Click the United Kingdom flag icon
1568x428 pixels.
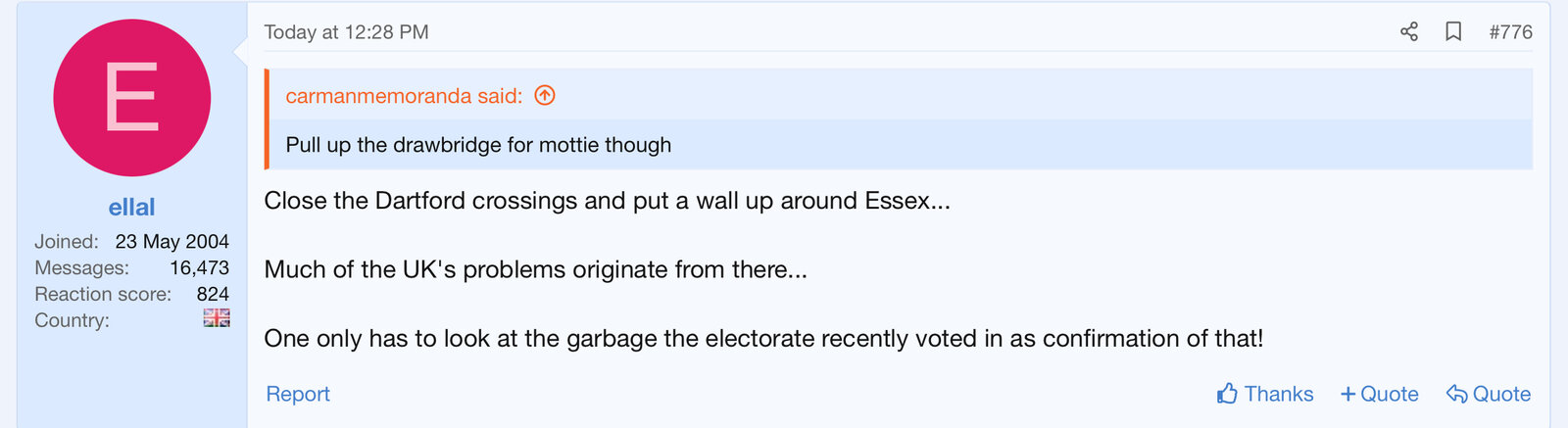[x=217, y=318]
